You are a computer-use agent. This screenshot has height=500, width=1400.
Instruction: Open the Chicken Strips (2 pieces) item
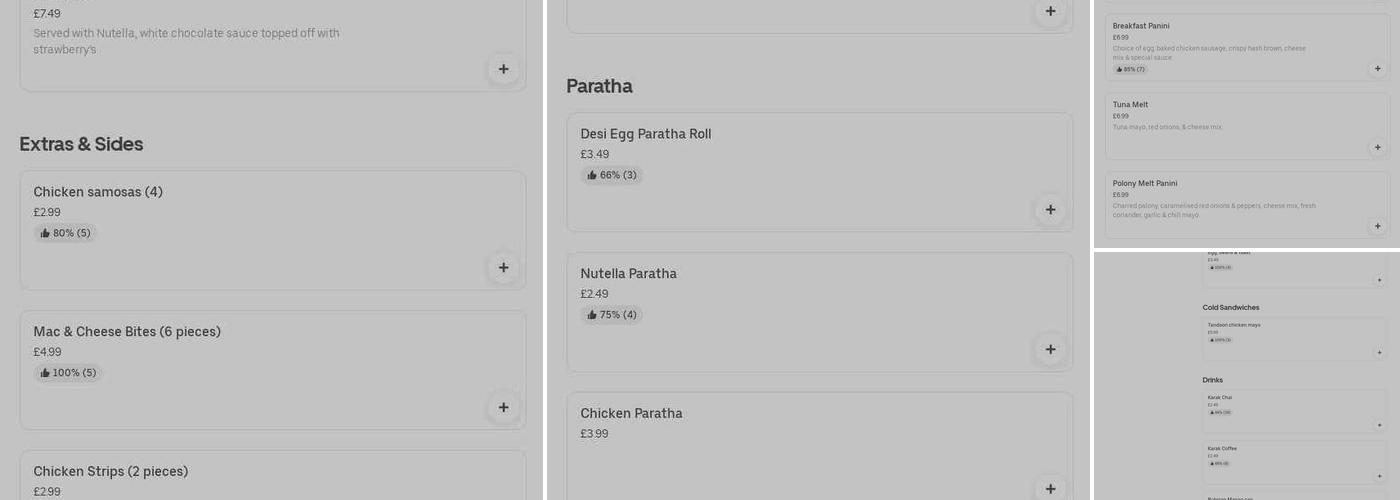click(x=111, y=472)
